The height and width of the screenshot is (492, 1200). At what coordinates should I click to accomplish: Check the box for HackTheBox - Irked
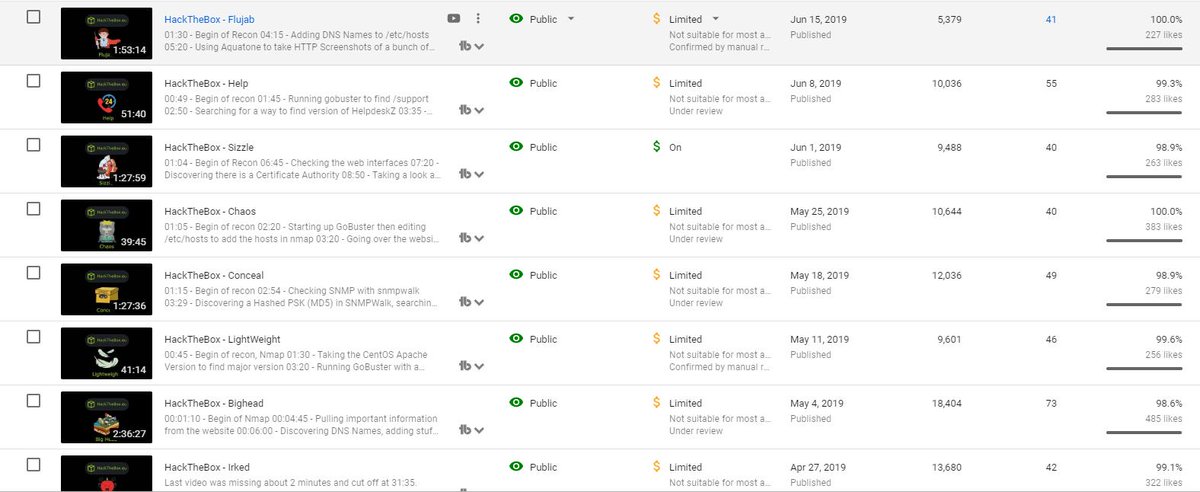click(x=33, y=466)
